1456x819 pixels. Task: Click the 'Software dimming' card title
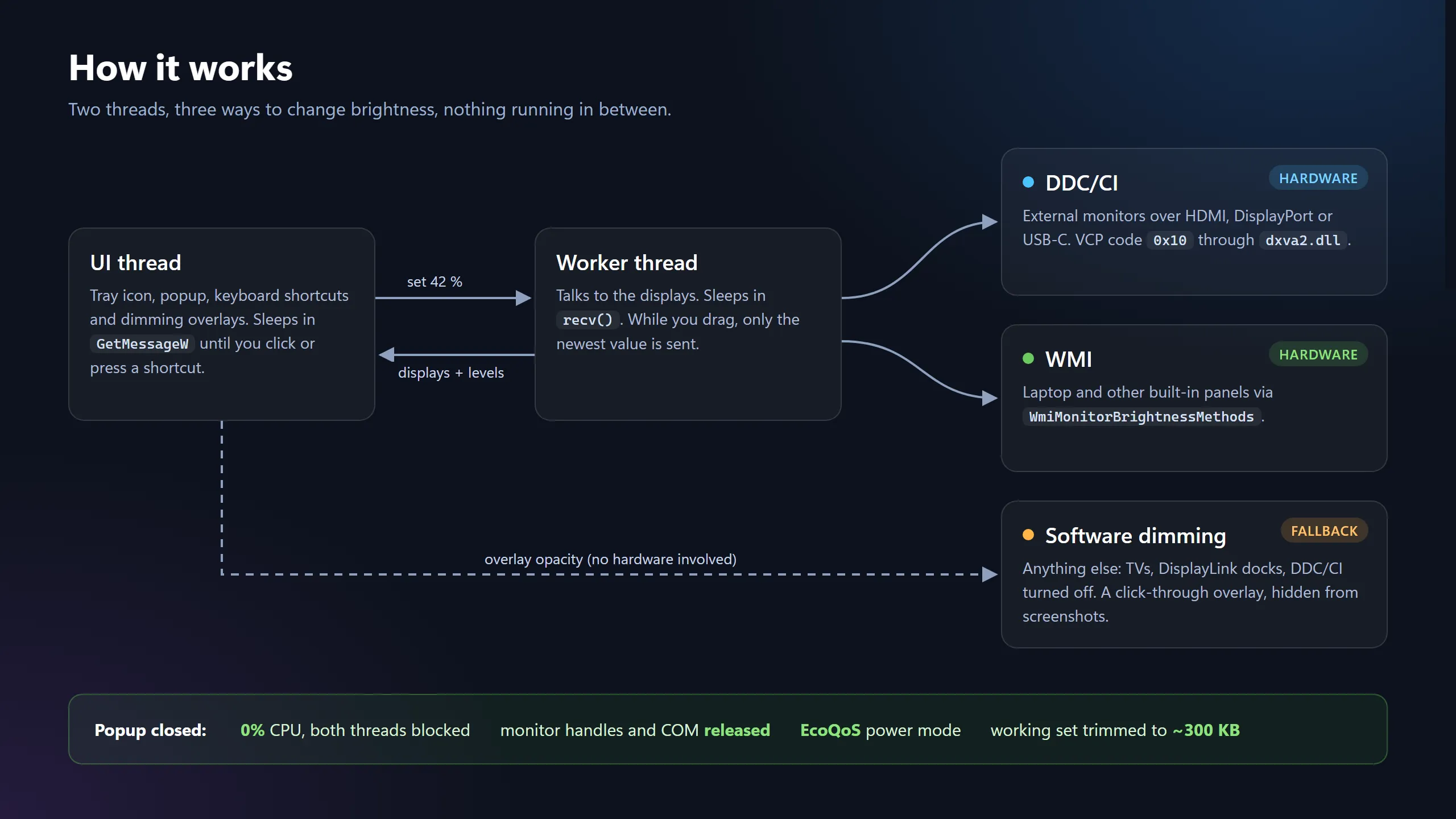(1136, 536)
